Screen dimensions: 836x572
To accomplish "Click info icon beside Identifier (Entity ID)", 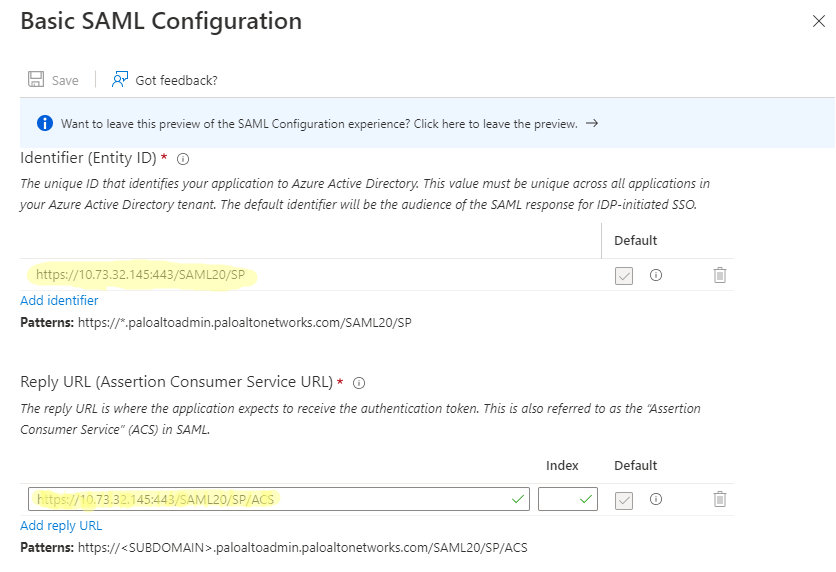I will 183,159.
